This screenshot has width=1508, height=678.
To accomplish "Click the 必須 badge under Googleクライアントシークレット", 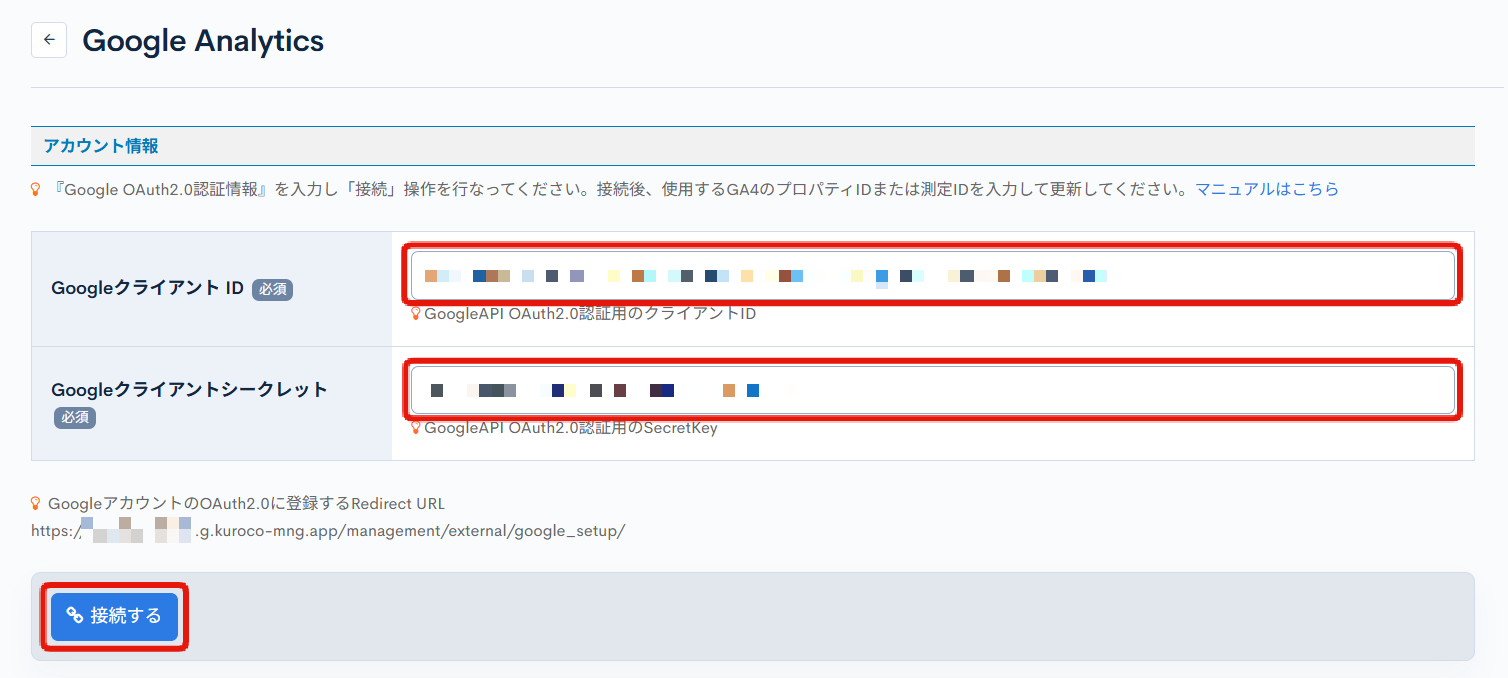I will (x=75, y=417).
